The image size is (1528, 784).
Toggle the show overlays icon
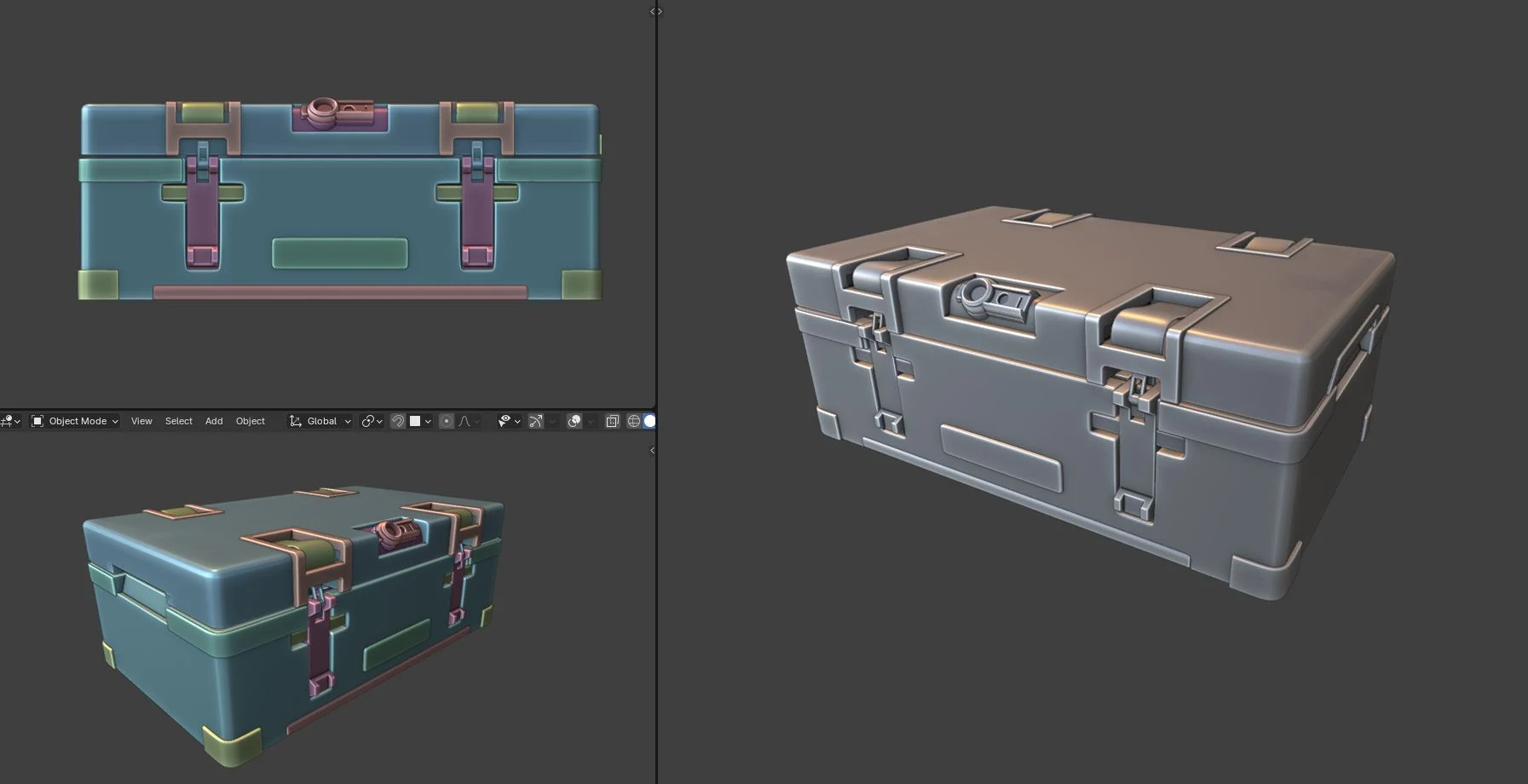(x=574, y=421)
